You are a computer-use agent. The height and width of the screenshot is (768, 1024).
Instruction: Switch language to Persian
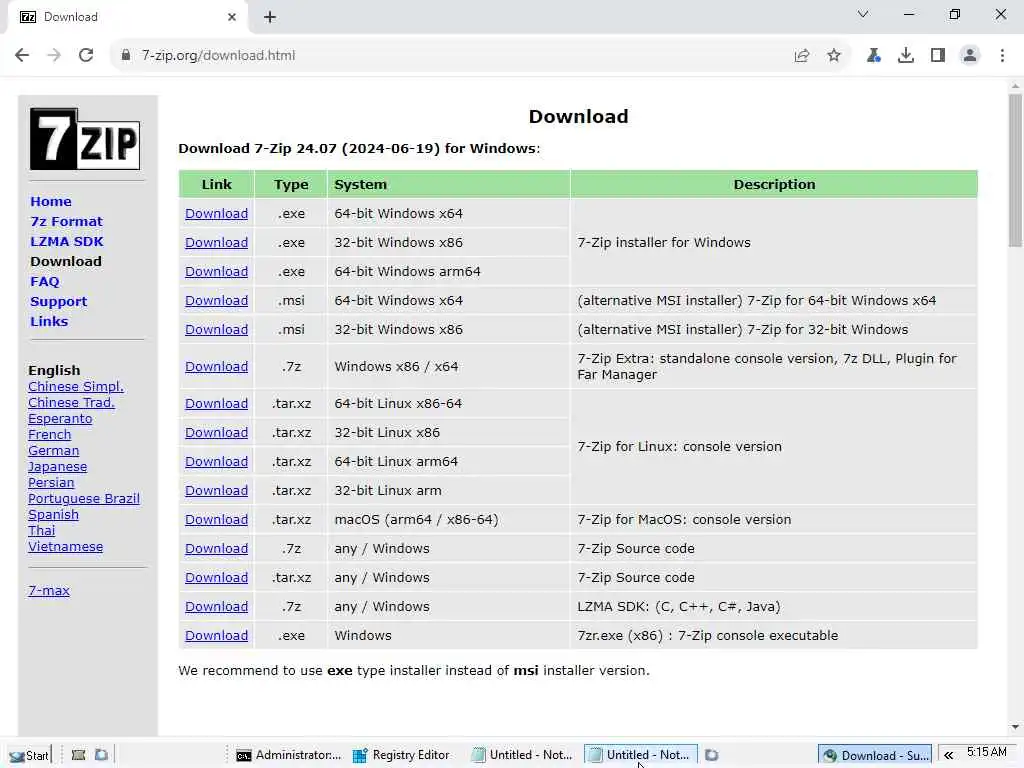(x=51, y=483)
